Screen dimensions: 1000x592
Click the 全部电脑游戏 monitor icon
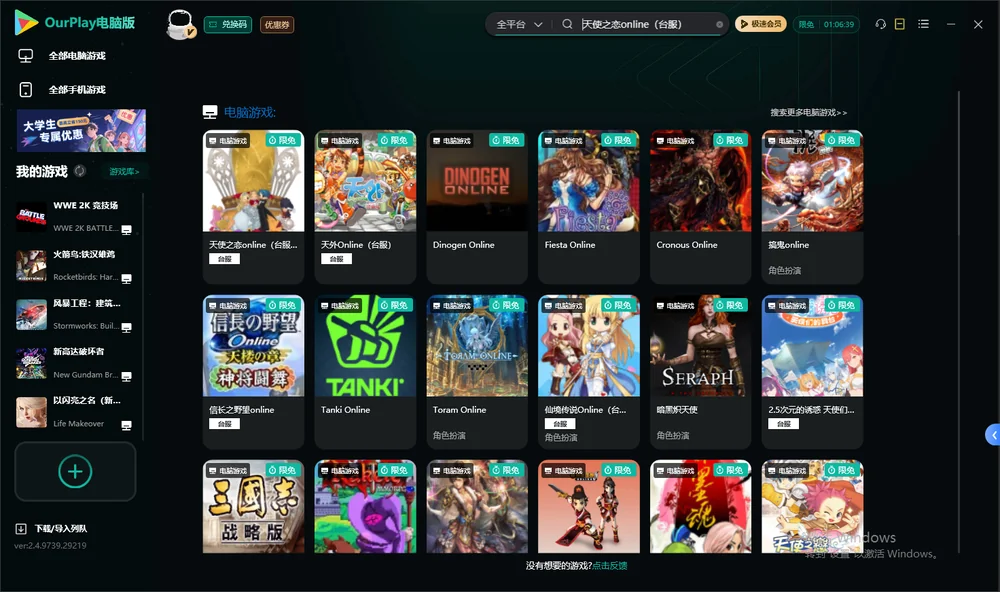[26, 56]
